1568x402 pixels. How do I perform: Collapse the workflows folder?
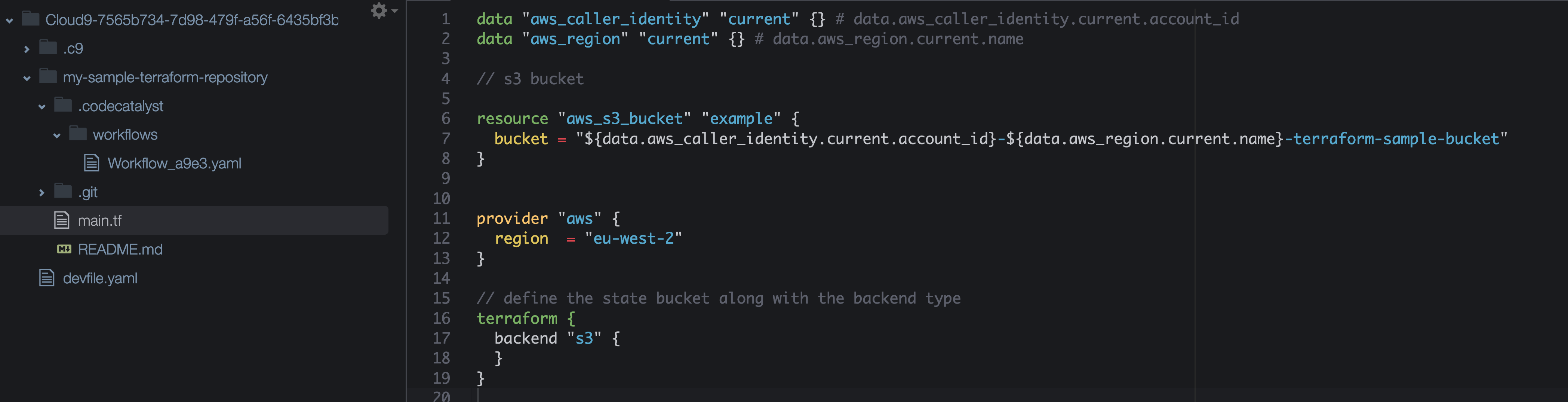(56, 134)
